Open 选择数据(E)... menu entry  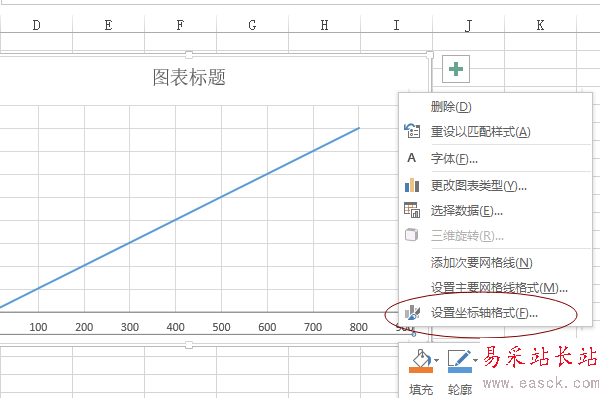pos(466,211)
